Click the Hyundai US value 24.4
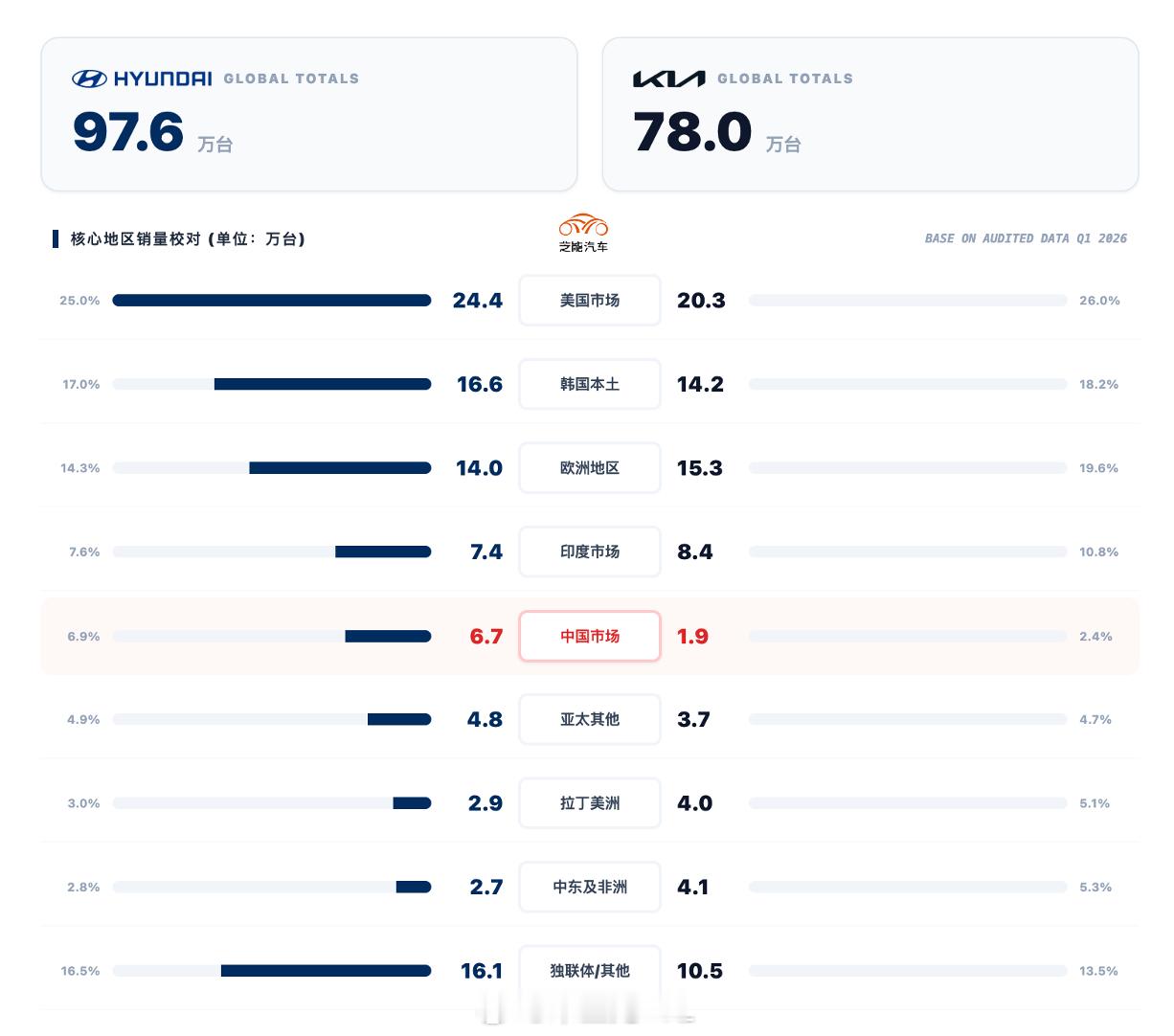This screenshot has height=1036, width=1174. click(478, 301)
